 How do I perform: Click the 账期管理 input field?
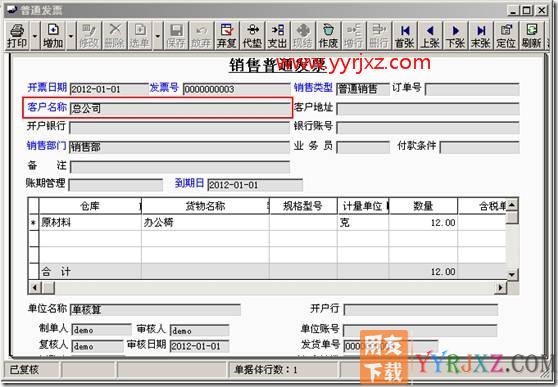pos(115,185)
